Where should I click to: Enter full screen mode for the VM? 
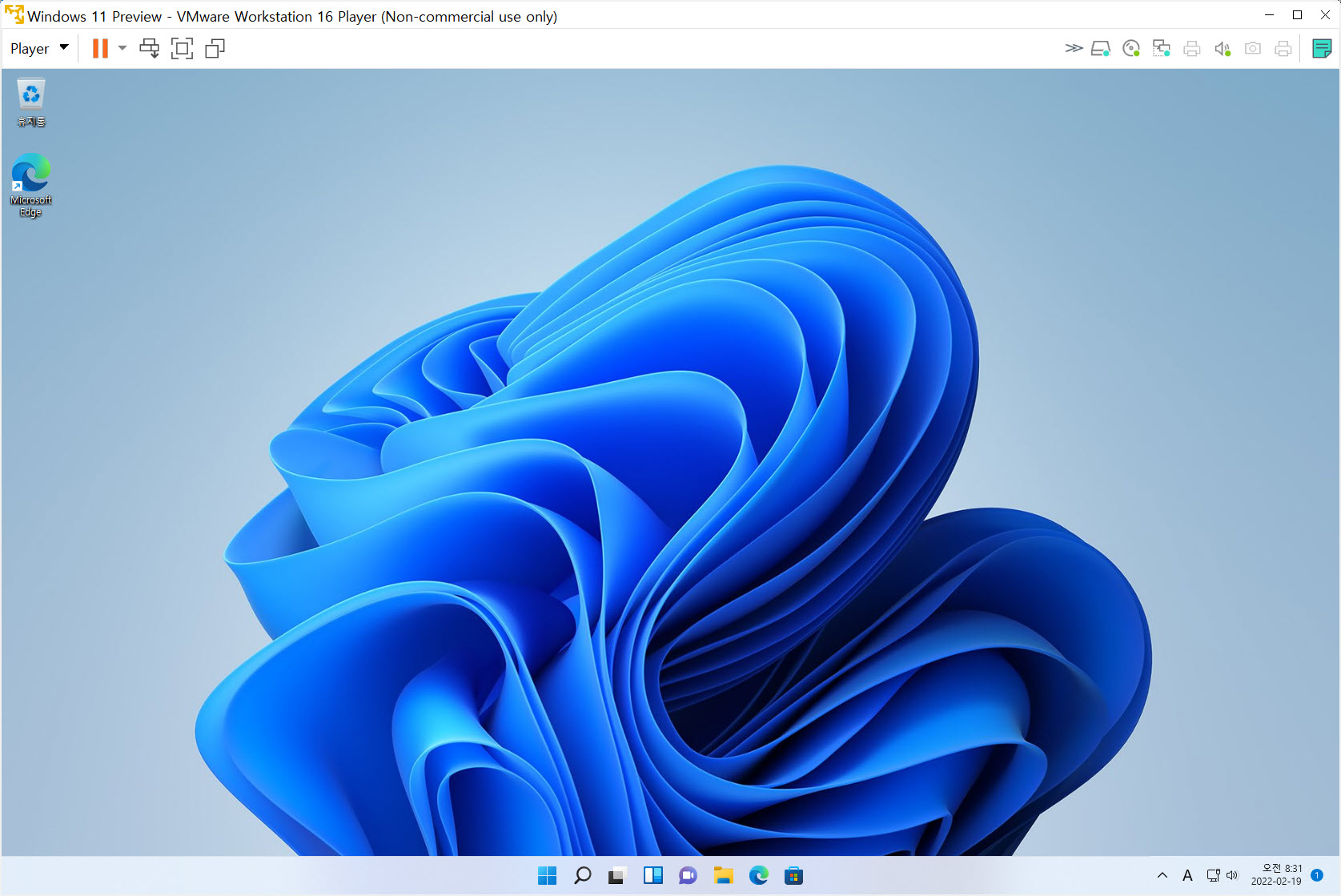click(182, 48)
